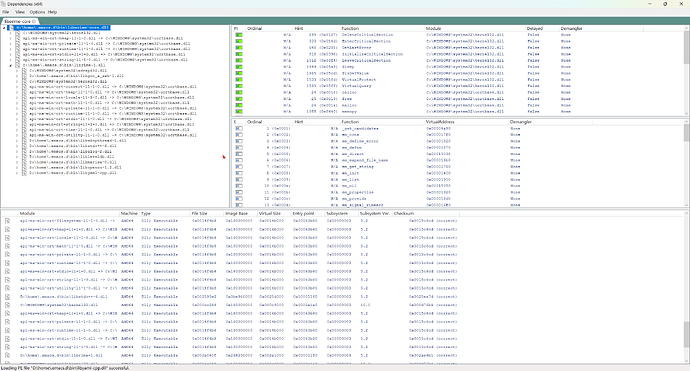Click the green icon beside VirtualProtect
The image size is (690, 371).
point(239,80)
